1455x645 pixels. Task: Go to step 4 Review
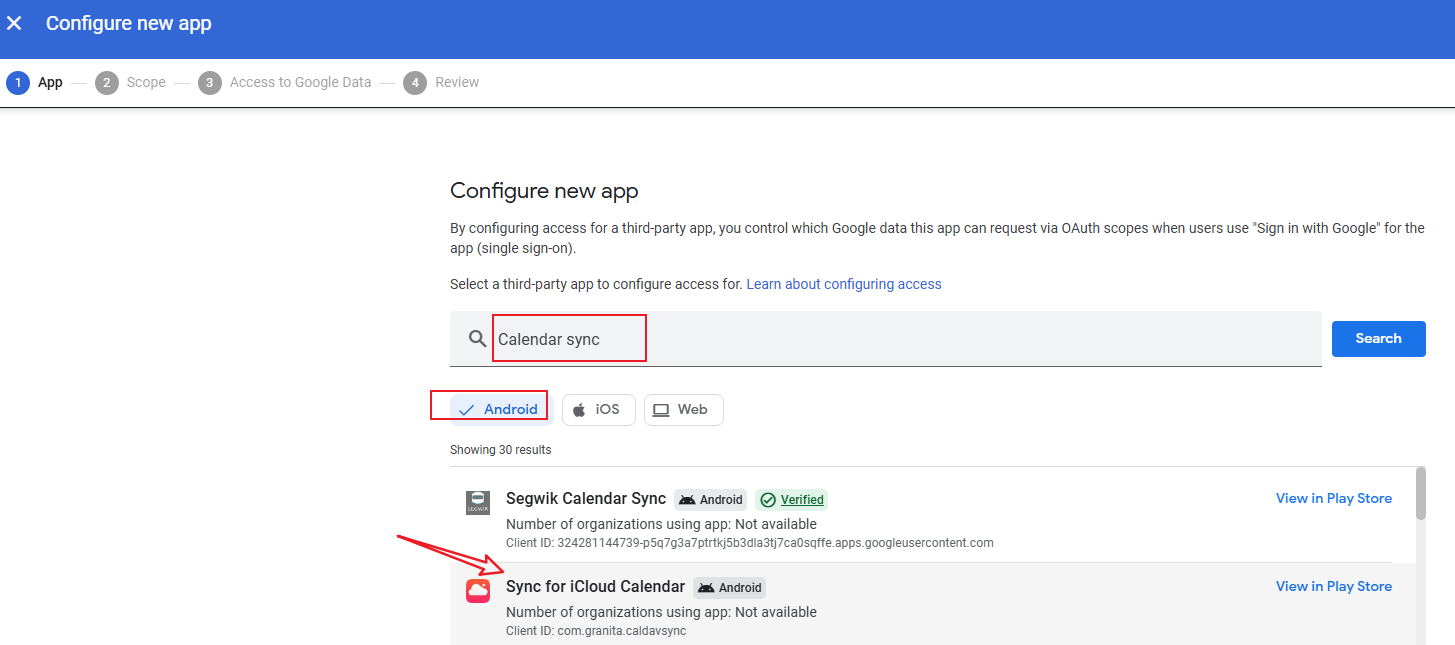441,83
